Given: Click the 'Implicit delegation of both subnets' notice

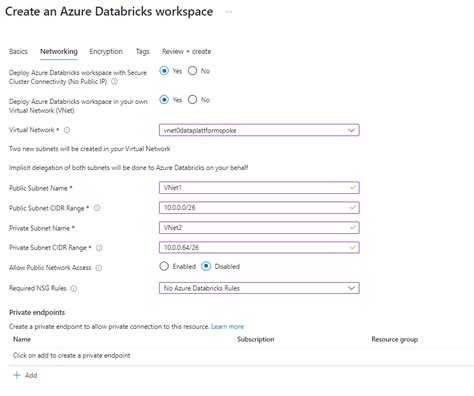Looking at the screenshot, I should (128, 167).
